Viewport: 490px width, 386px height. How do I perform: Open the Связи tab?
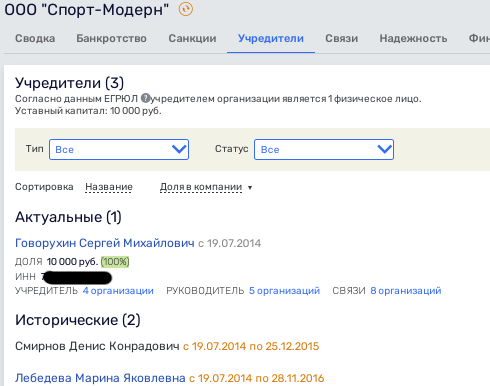pos(341,38)
